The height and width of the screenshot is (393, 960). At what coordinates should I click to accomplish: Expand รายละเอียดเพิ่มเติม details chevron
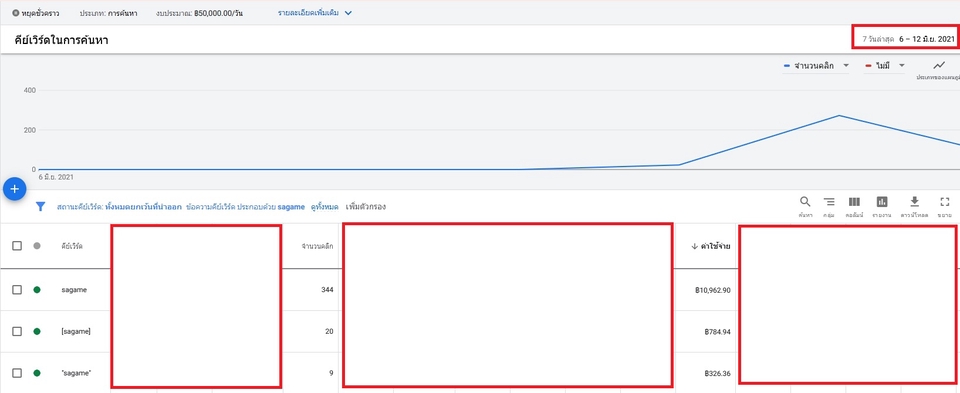click(348, 13)
